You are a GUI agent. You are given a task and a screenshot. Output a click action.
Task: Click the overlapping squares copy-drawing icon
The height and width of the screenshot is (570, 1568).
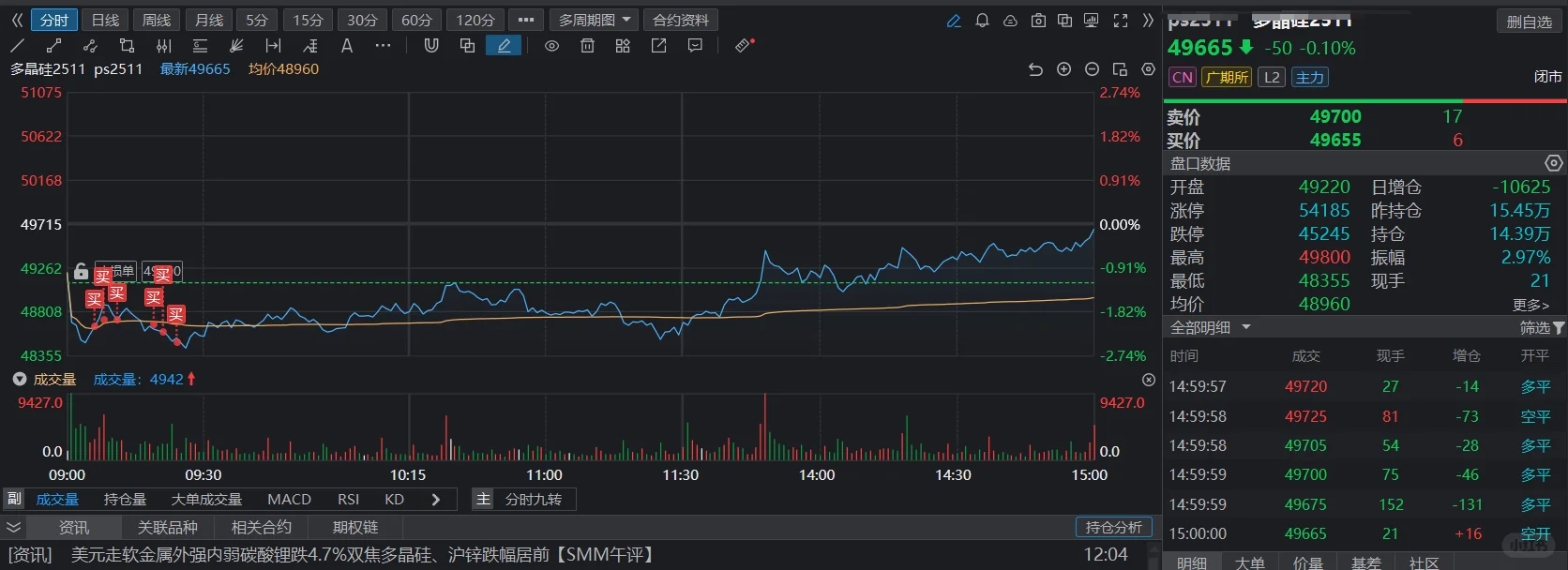(467, 45)
